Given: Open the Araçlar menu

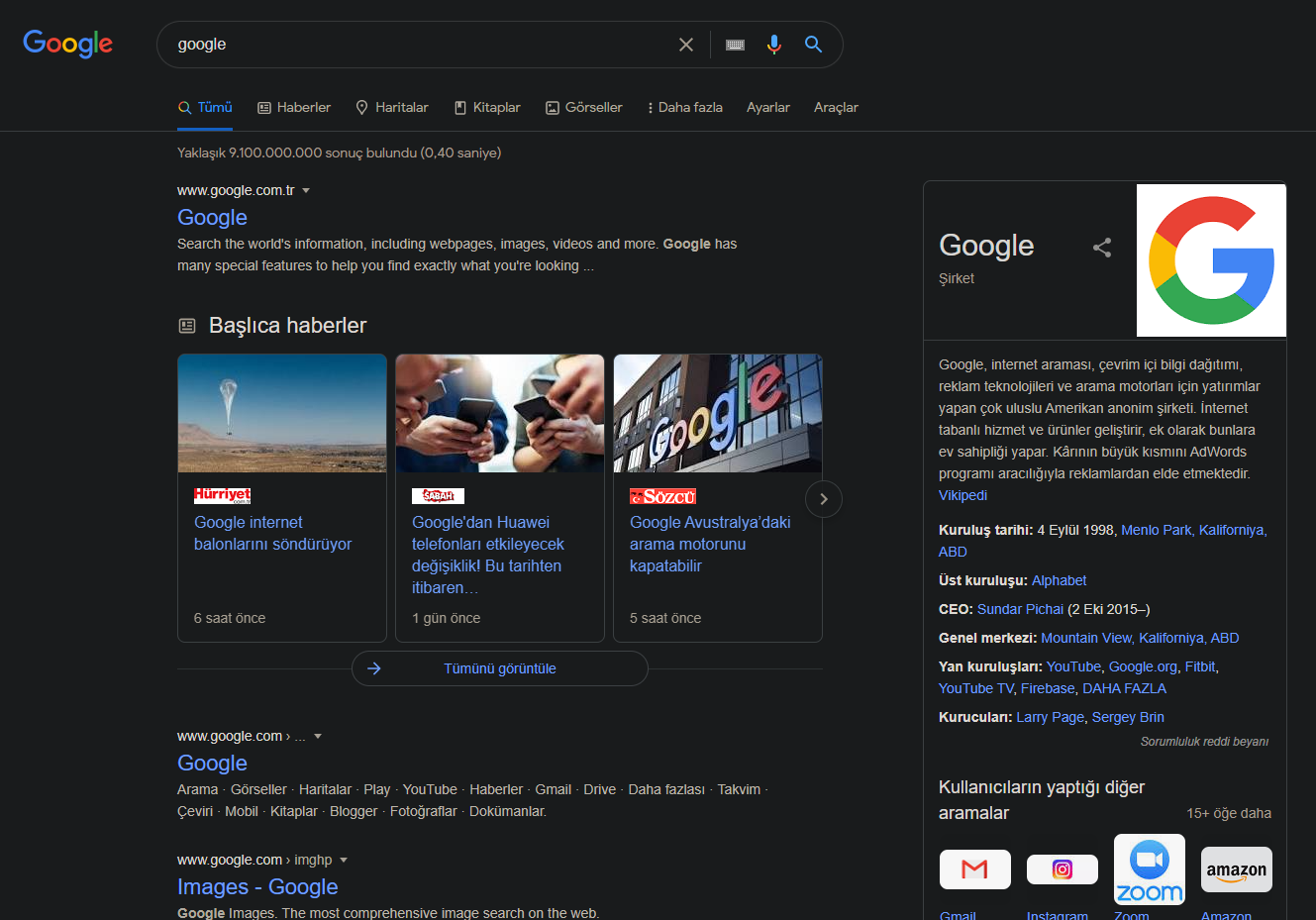Looking at the screenshot, I should pos(836,107).
